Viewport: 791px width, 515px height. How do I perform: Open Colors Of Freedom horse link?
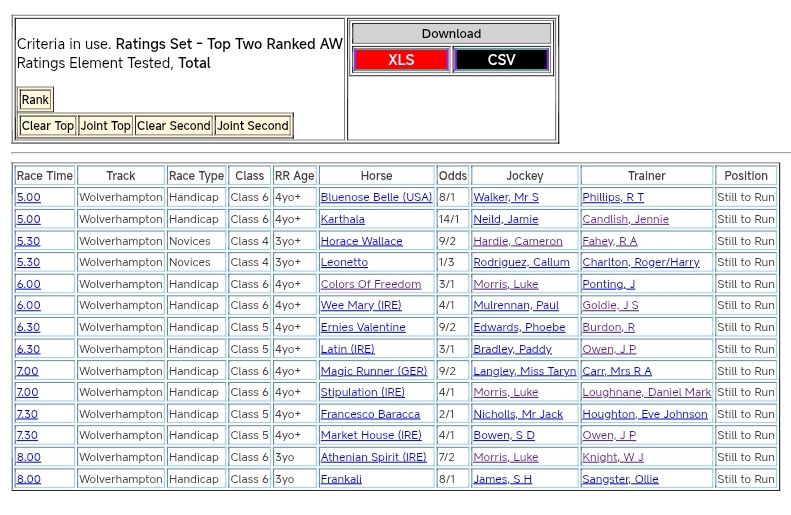click(370, 285)
